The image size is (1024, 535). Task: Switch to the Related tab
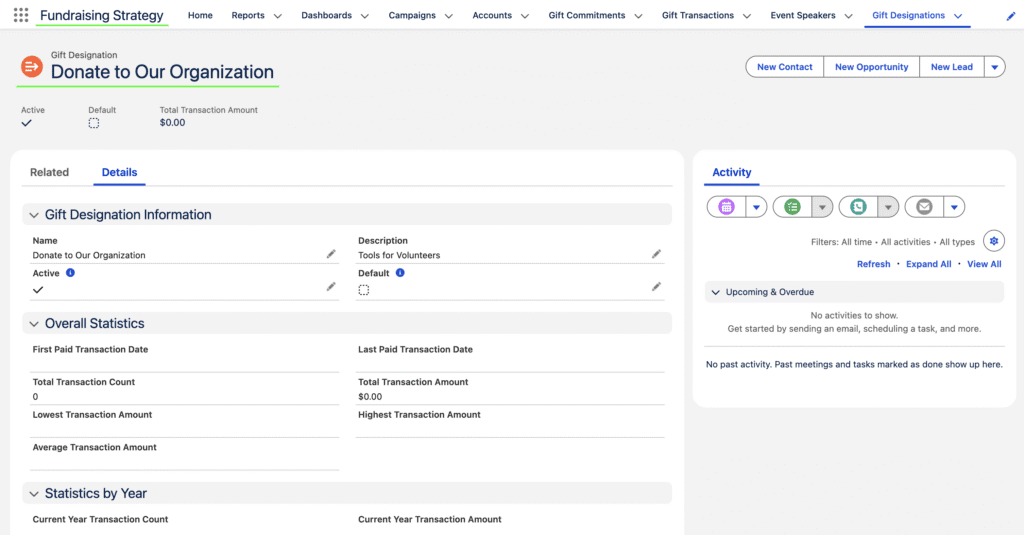[x=49, y=172]
